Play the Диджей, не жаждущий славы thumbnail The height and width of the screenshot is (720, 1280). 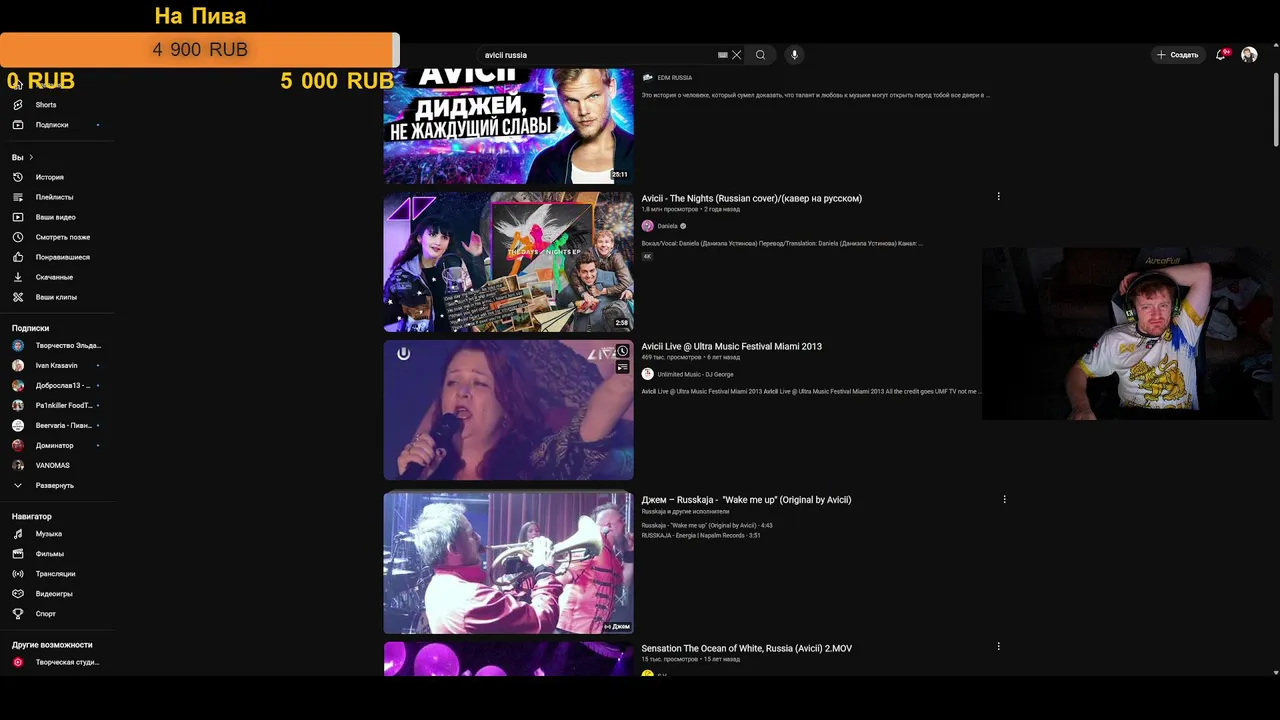(508, 126)
